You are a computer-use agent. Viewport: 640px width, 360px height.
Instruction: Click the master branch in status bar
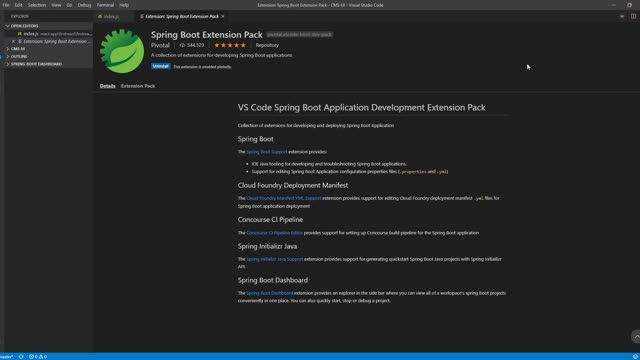(7, 357)
